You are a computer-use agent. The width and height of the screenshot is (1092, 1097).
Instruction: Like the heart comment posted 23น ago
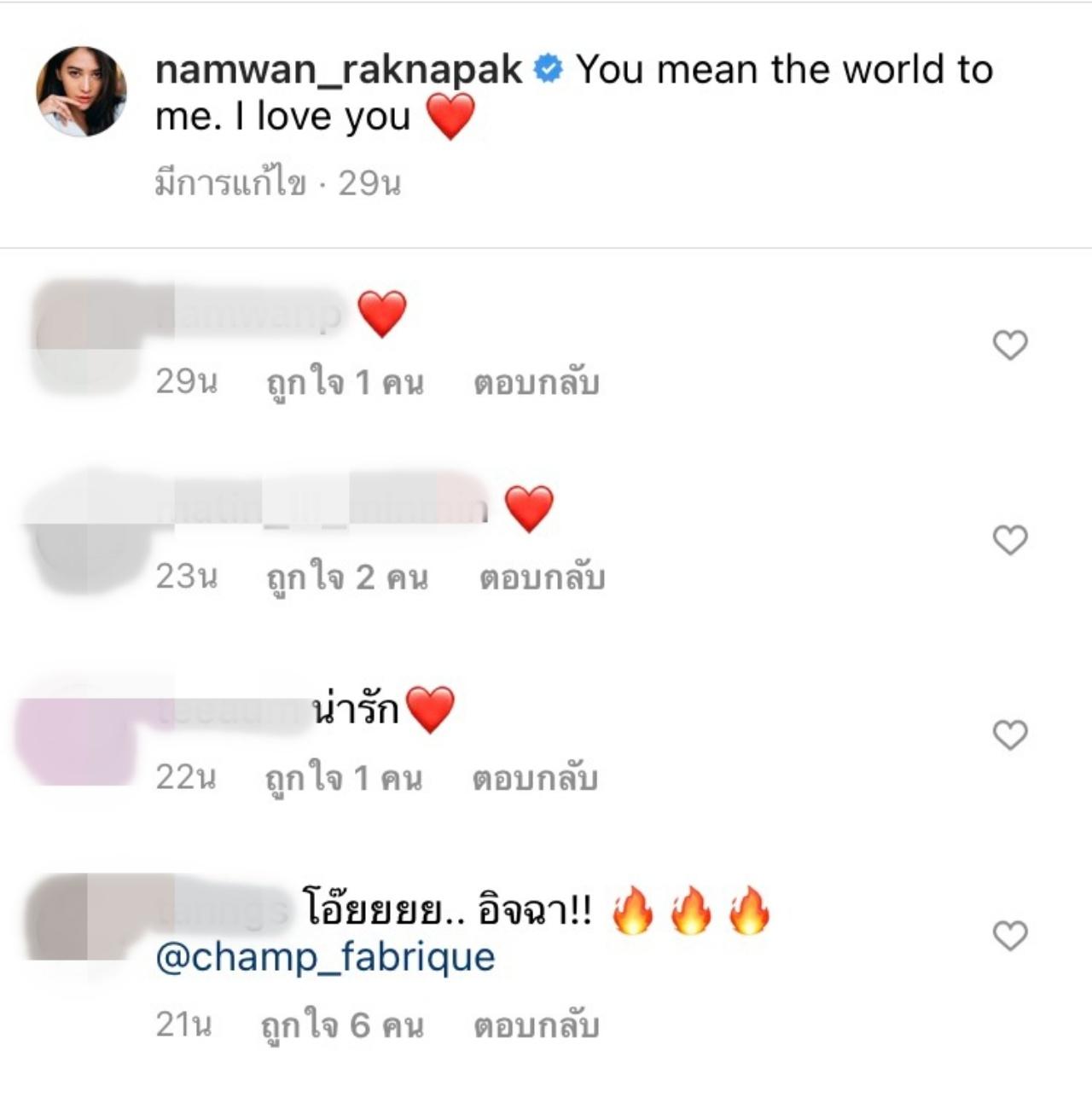coord(1010,540)
